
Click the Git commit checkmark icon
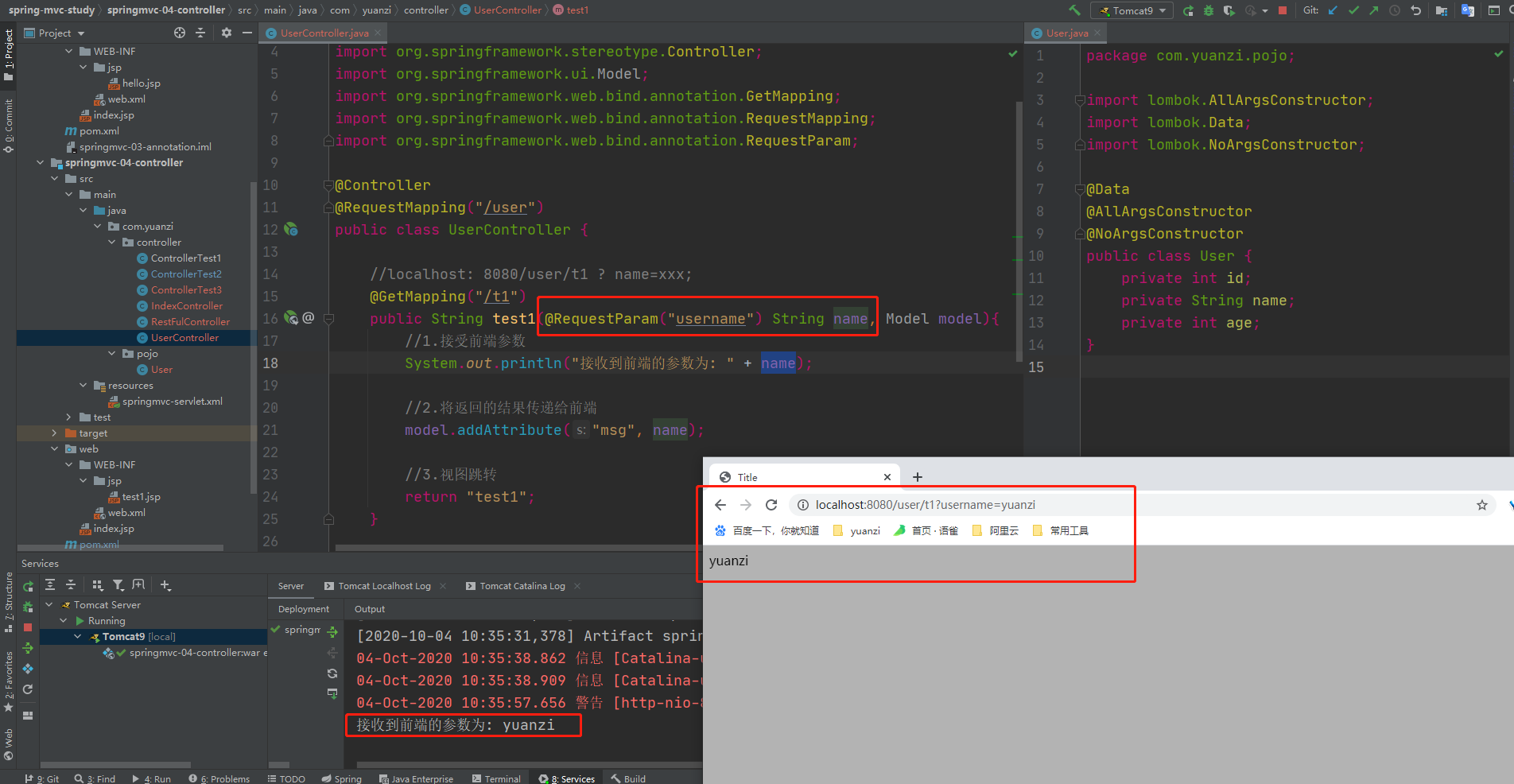[1353, 10]
